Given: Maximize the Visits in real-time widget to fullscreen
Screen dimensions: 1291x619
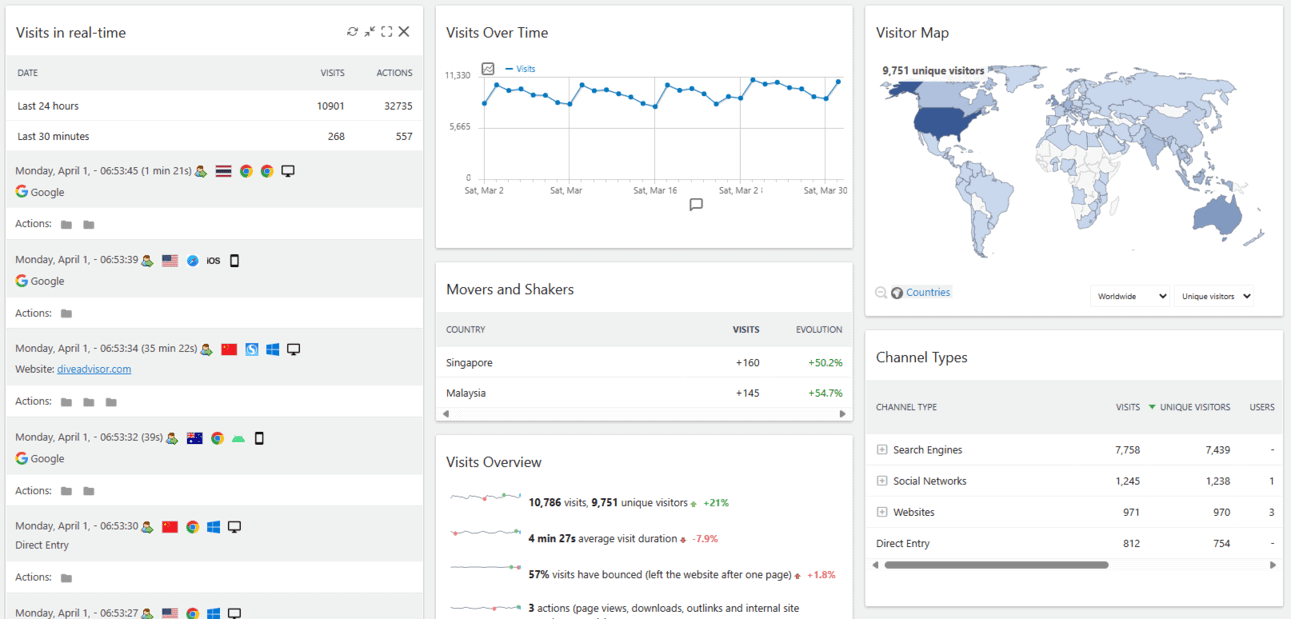Looking at the screenshot, I should click(x=387, y=31).
